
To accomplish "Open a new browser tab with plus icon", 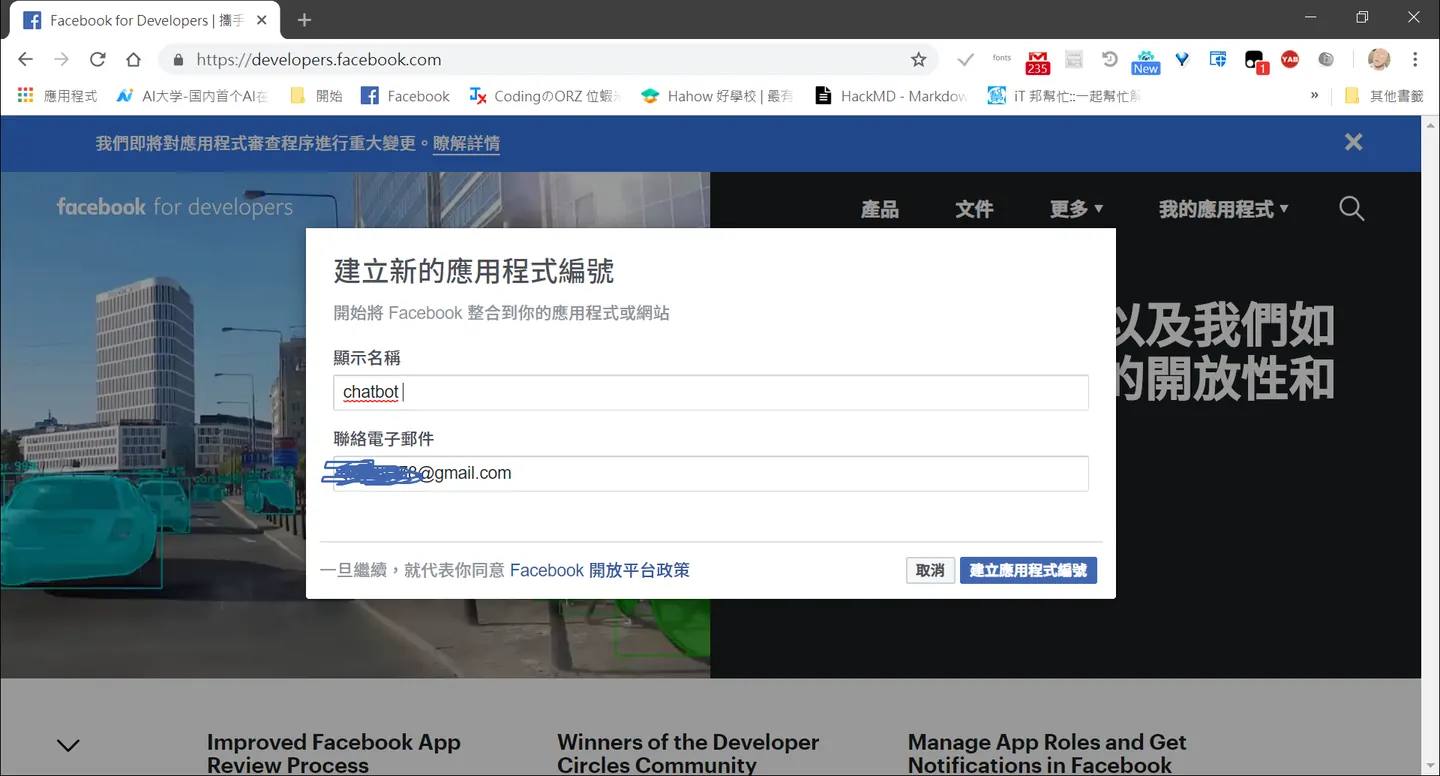I will click(305, 20).
